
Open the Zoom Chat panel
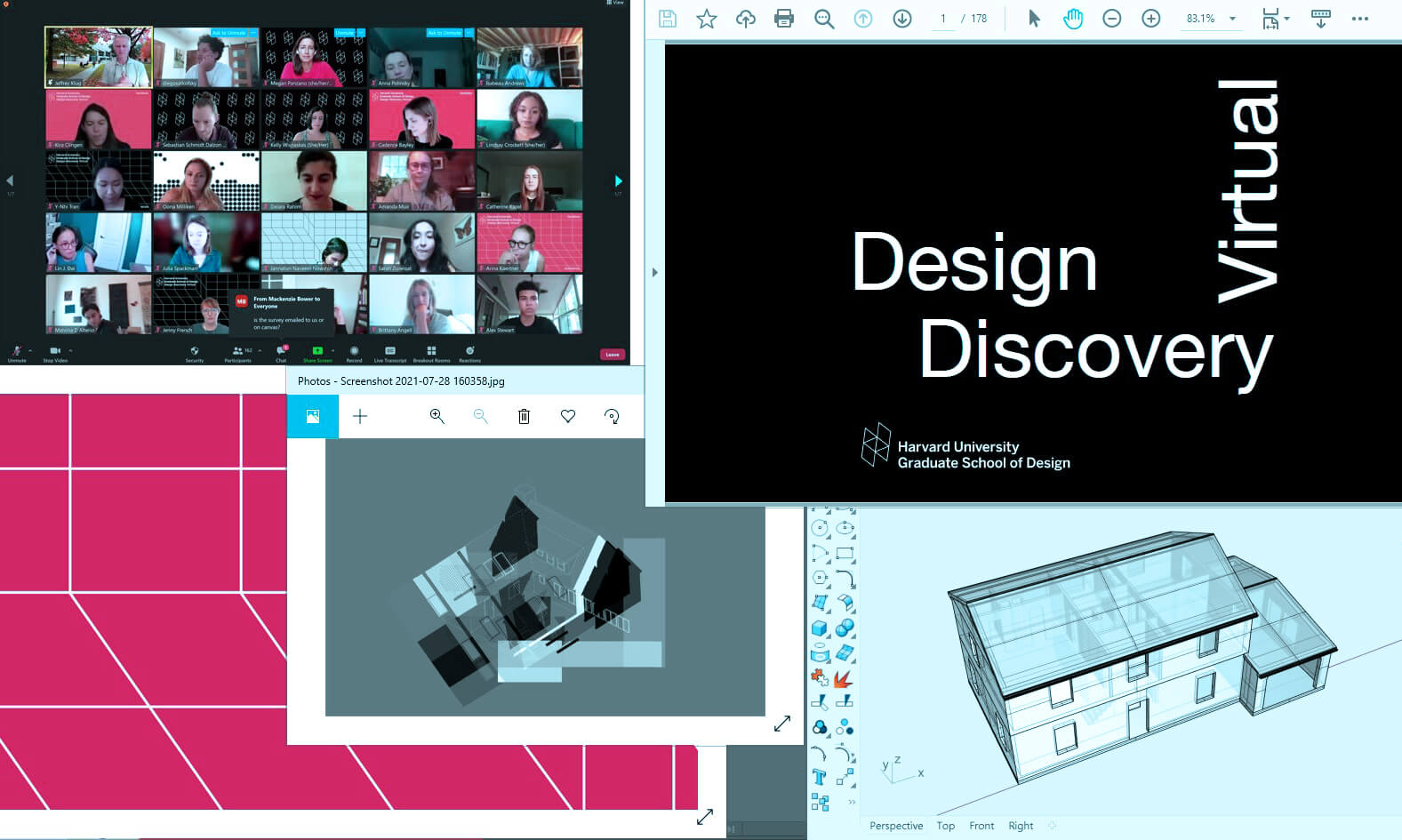(281, 354)
